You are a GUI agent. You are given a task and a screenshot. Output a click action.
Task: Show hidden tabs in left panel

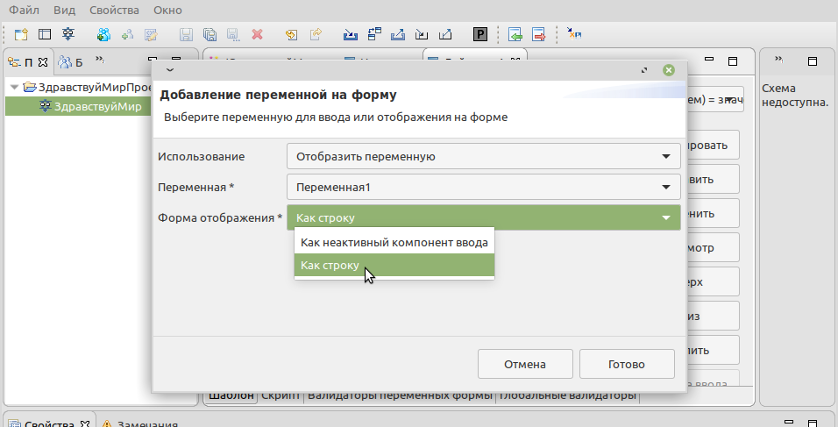pos(100,60)
